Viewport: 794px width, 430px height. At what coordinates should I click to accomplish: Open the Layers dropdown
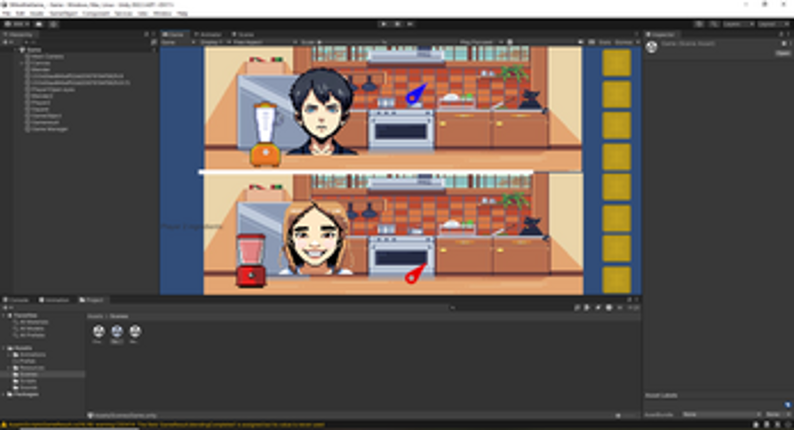coord(739,24)
